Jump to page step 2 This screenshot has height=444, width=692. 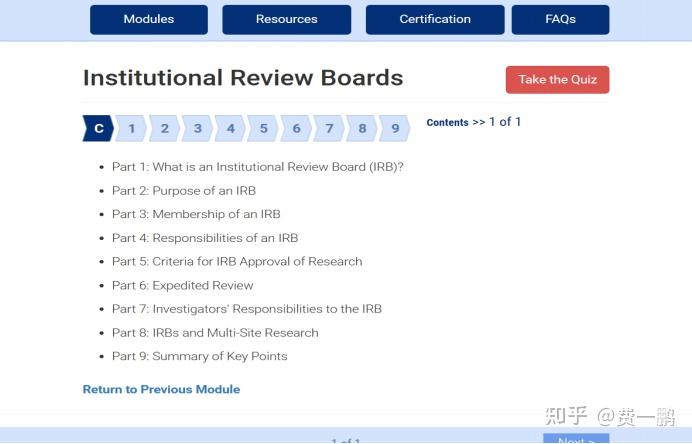click(165, 128)
